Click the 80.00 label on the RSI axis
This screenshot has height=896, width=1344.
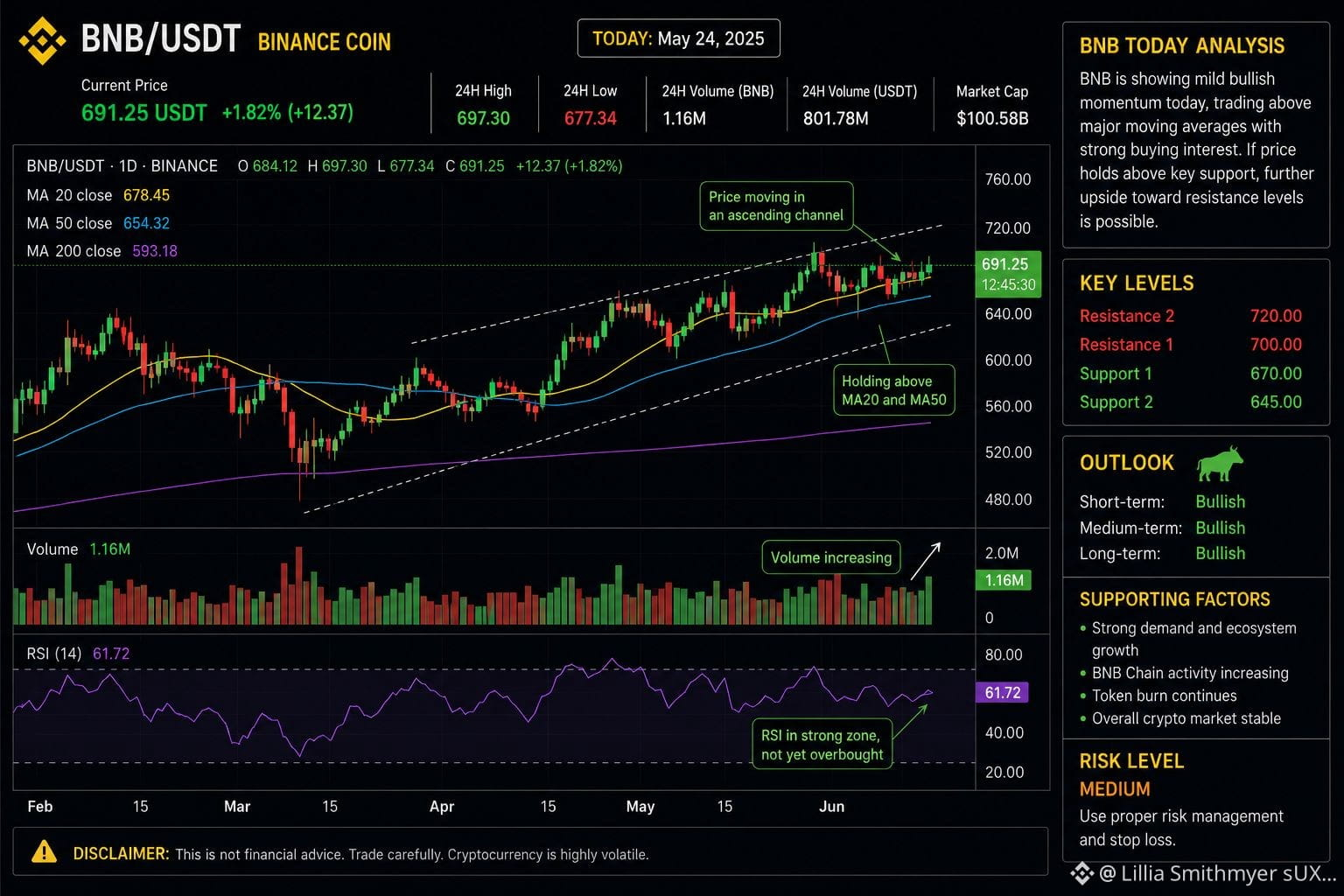point(1004,654)
